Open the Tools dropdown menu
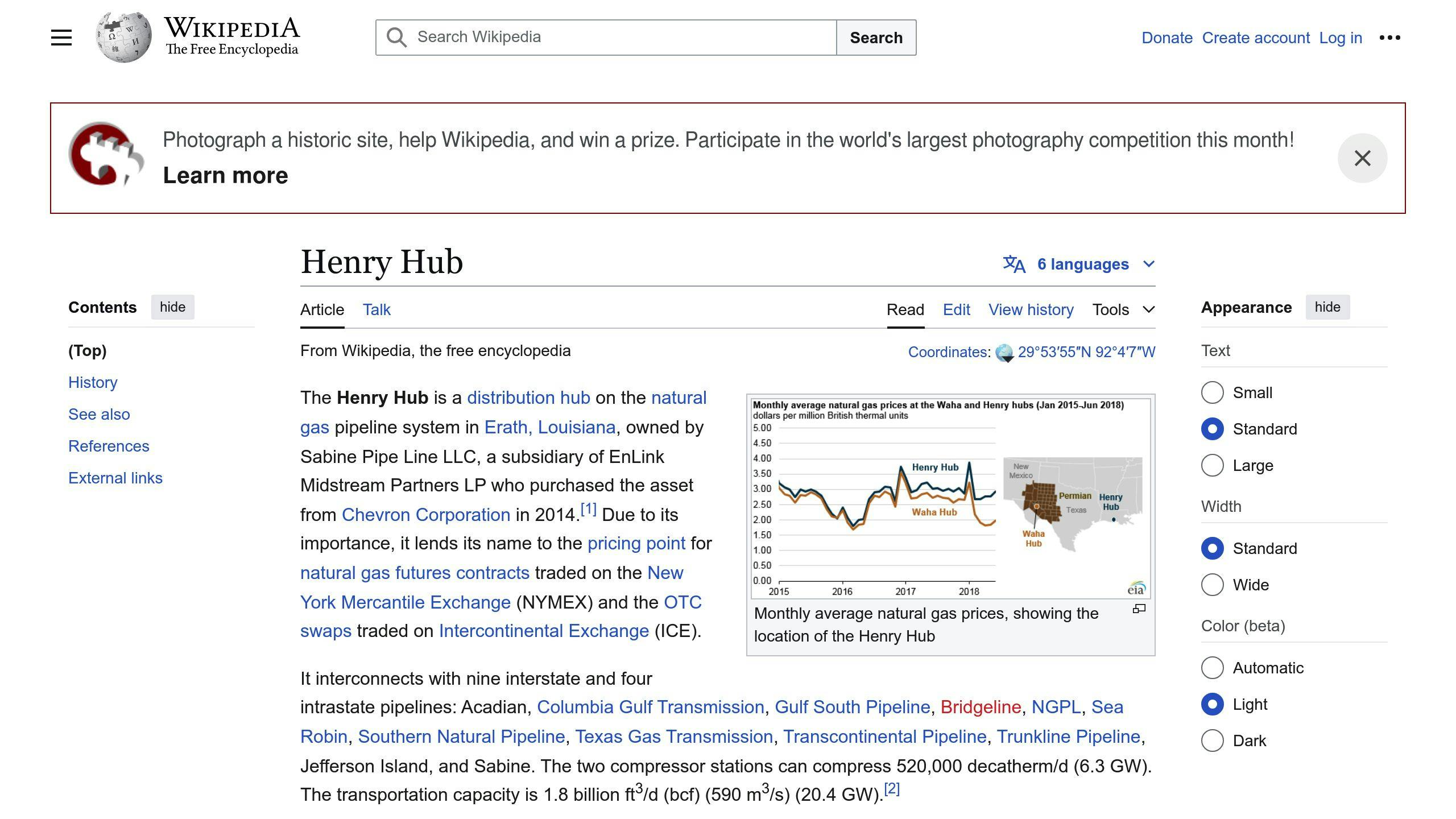The width and height of the screenshot is (1456, 819). 1123,309
